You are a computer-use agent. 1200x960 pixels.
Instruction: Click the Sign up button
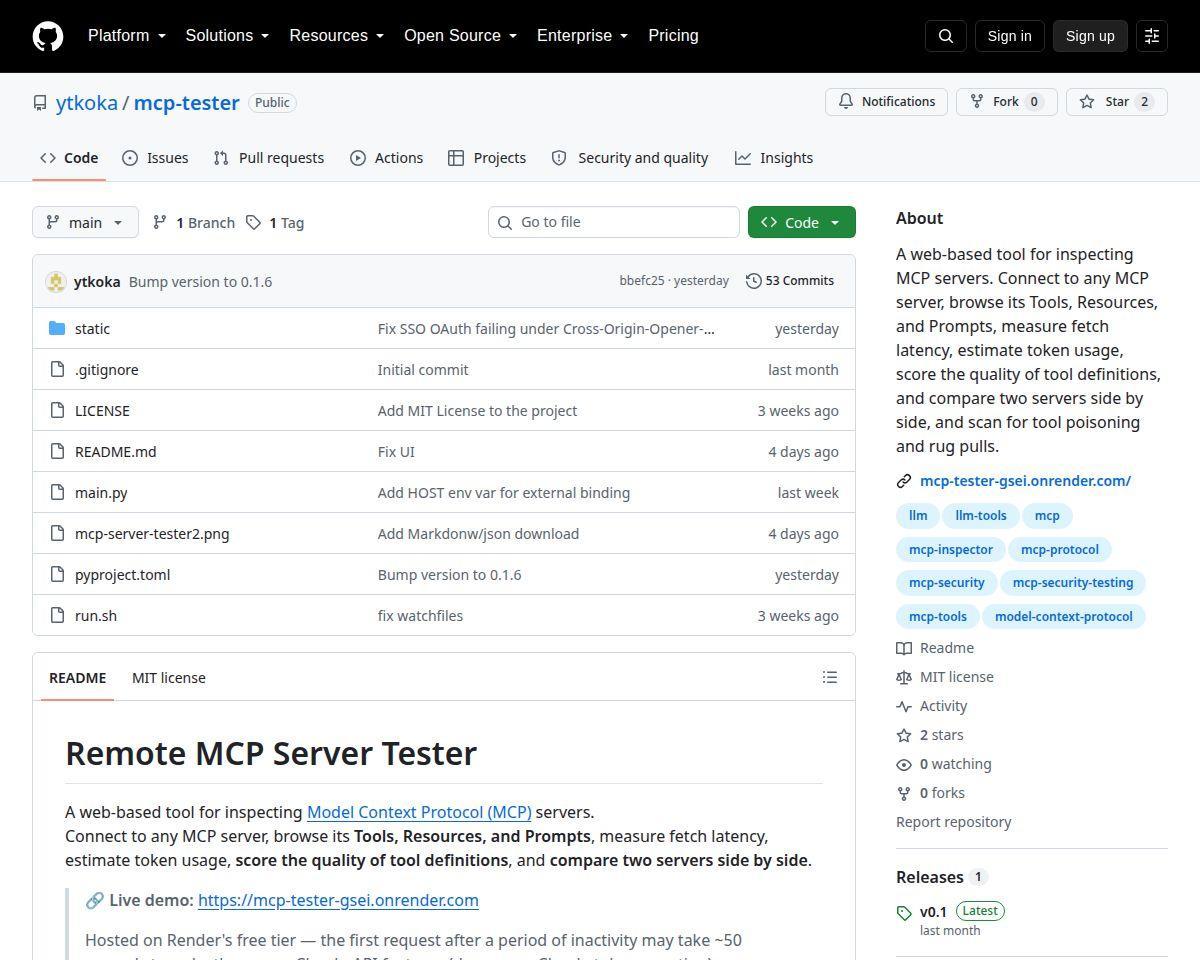coord(1090,36)
